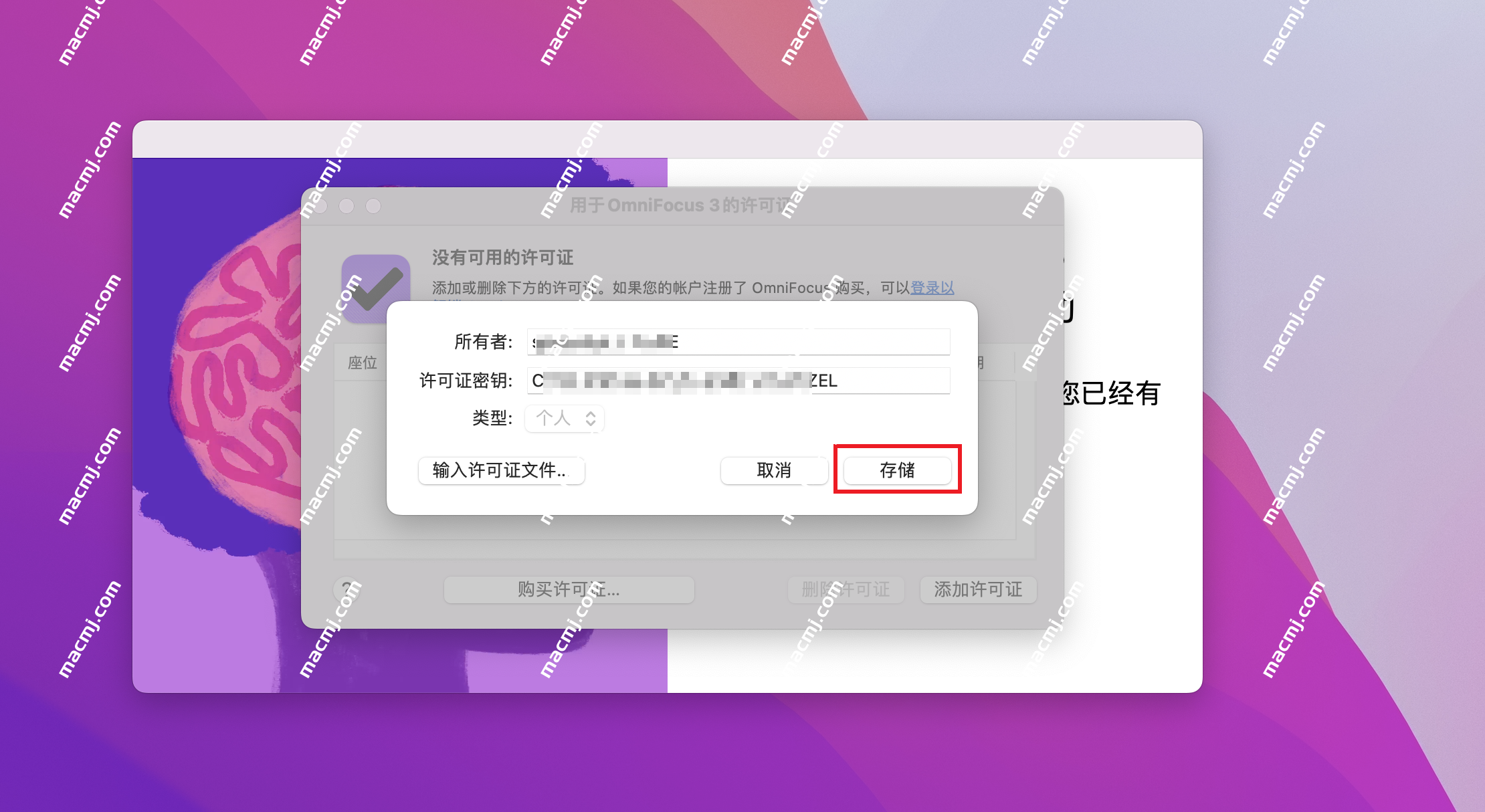Click the 取消 (Cancel) button
1485x812 pixels.
pos(776,470)
